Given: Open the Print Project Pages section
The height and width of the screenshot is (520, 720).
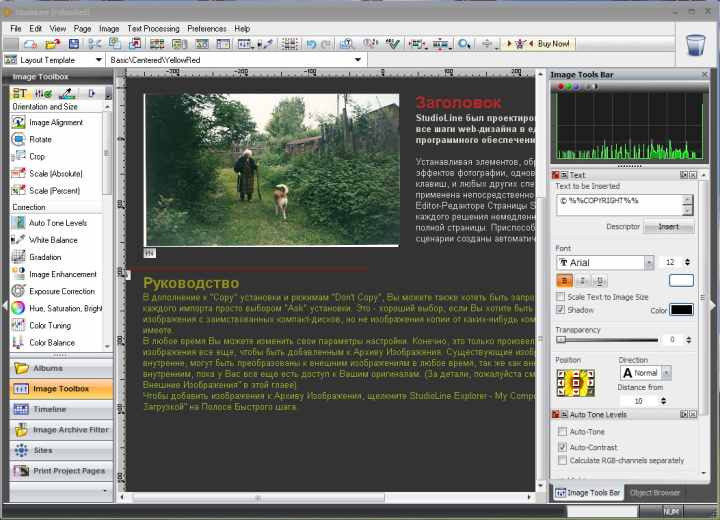Looking at the screenshot, I should click(61, 471).
